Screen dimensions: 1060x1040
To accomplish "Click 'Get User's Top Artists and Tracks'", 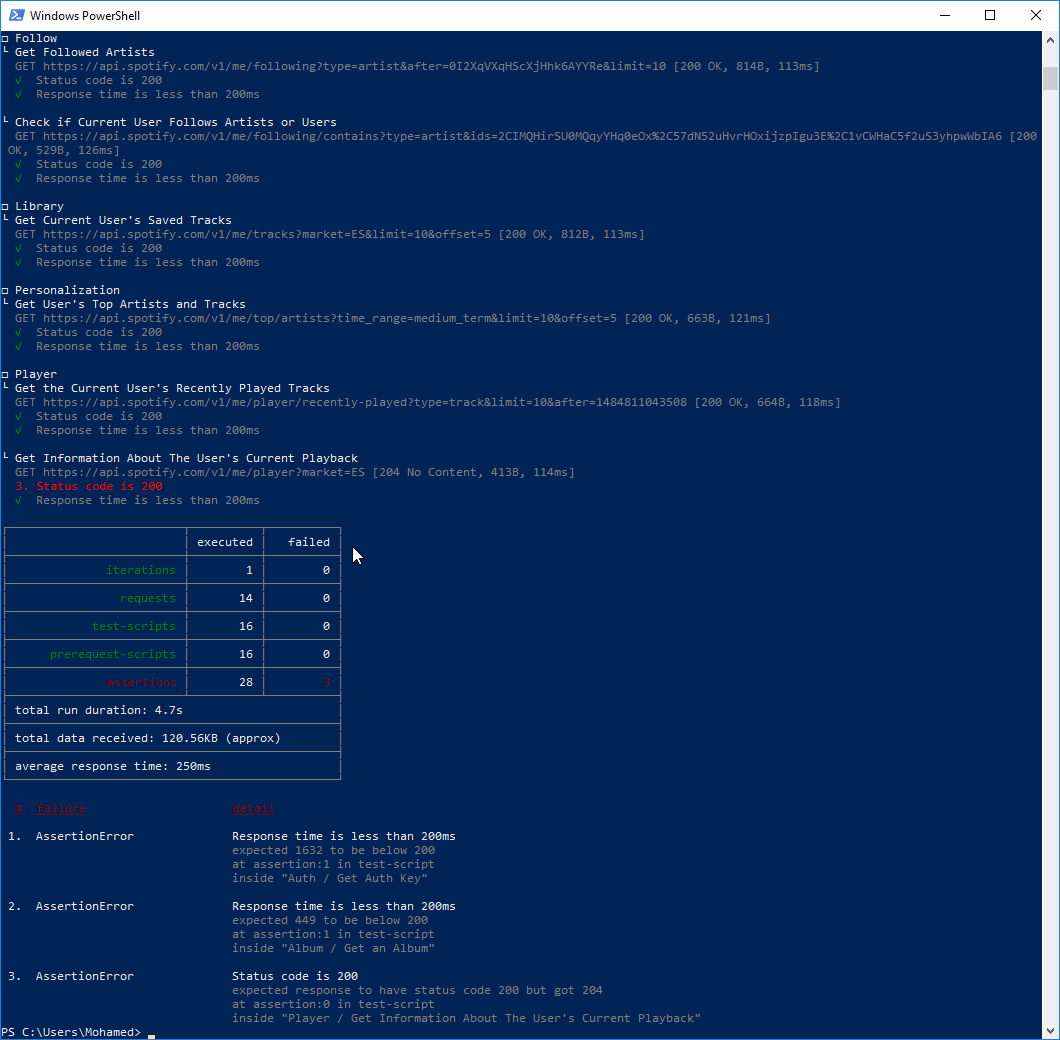I will [130, 304].
